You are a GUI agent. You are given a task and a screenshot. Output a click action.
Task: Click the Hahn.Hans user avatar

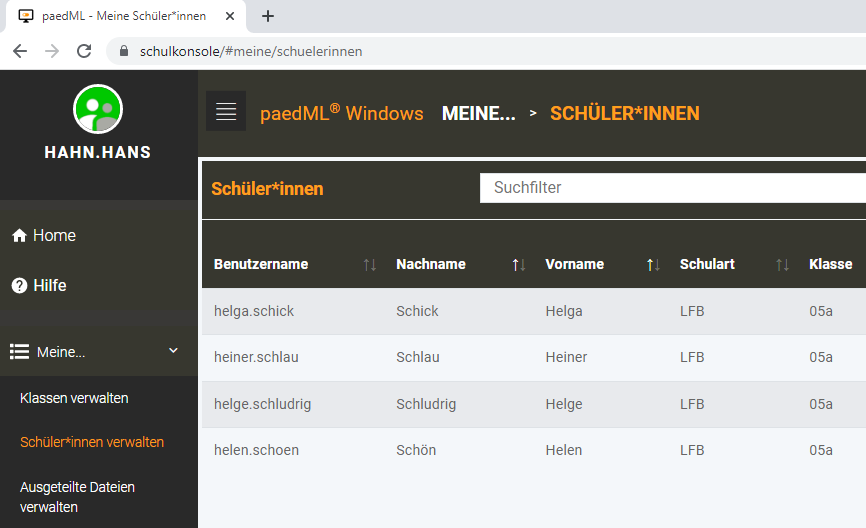click(x=98, y=109)
